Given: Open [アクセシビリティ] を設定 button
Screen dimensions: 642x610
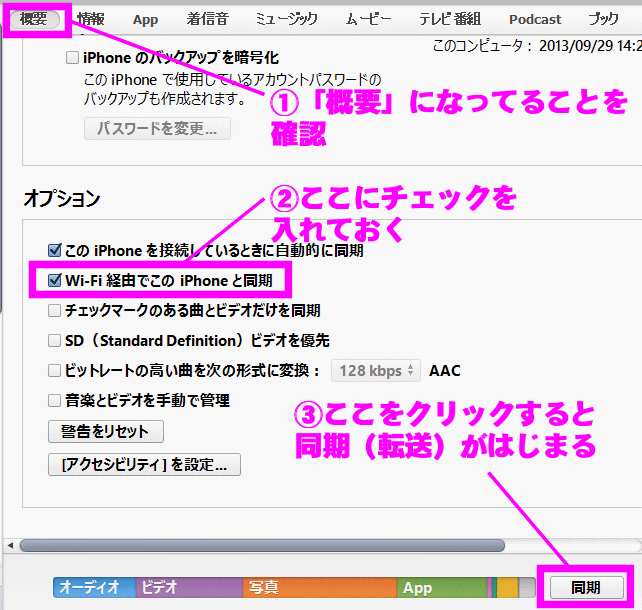Looking at the screenshot, I should coord(144,464).
